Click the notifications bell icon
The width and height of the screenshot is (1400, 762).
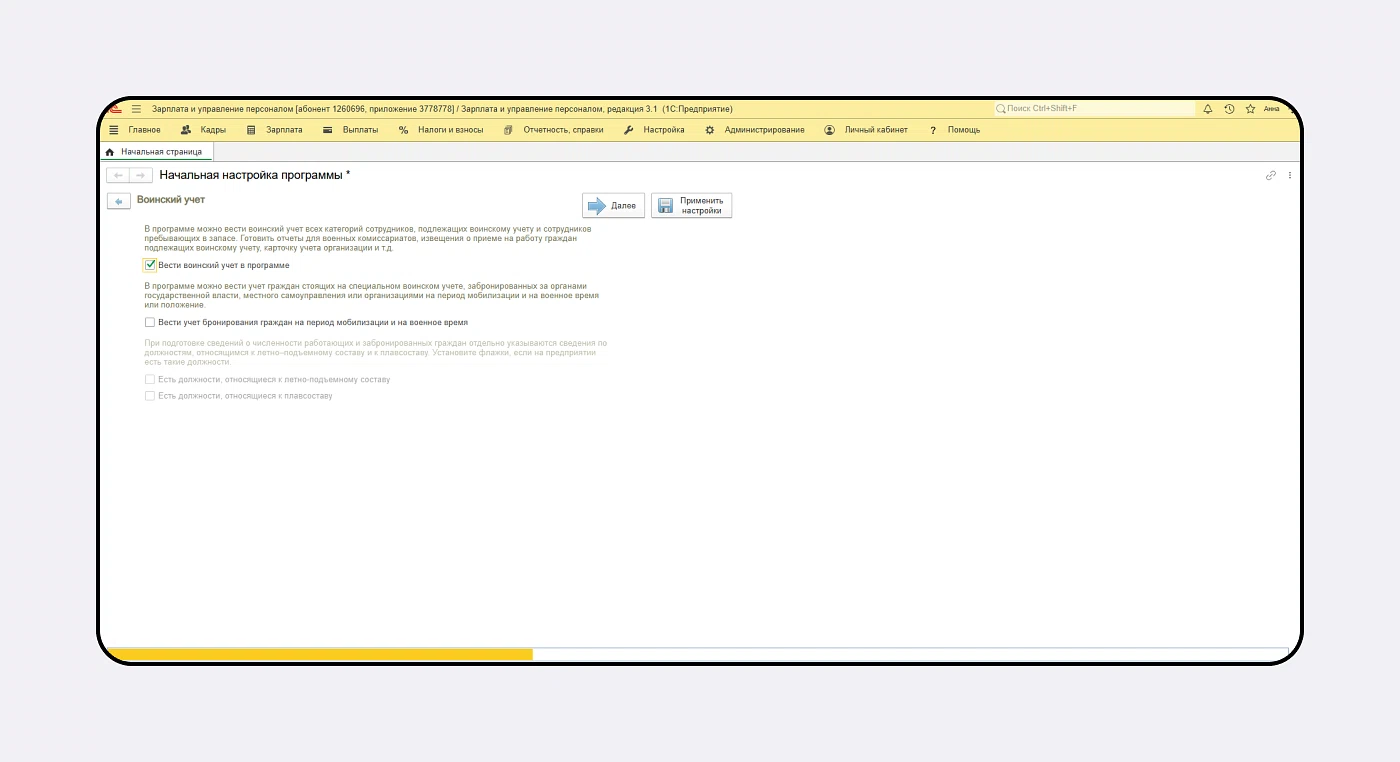coord(1207,109)
